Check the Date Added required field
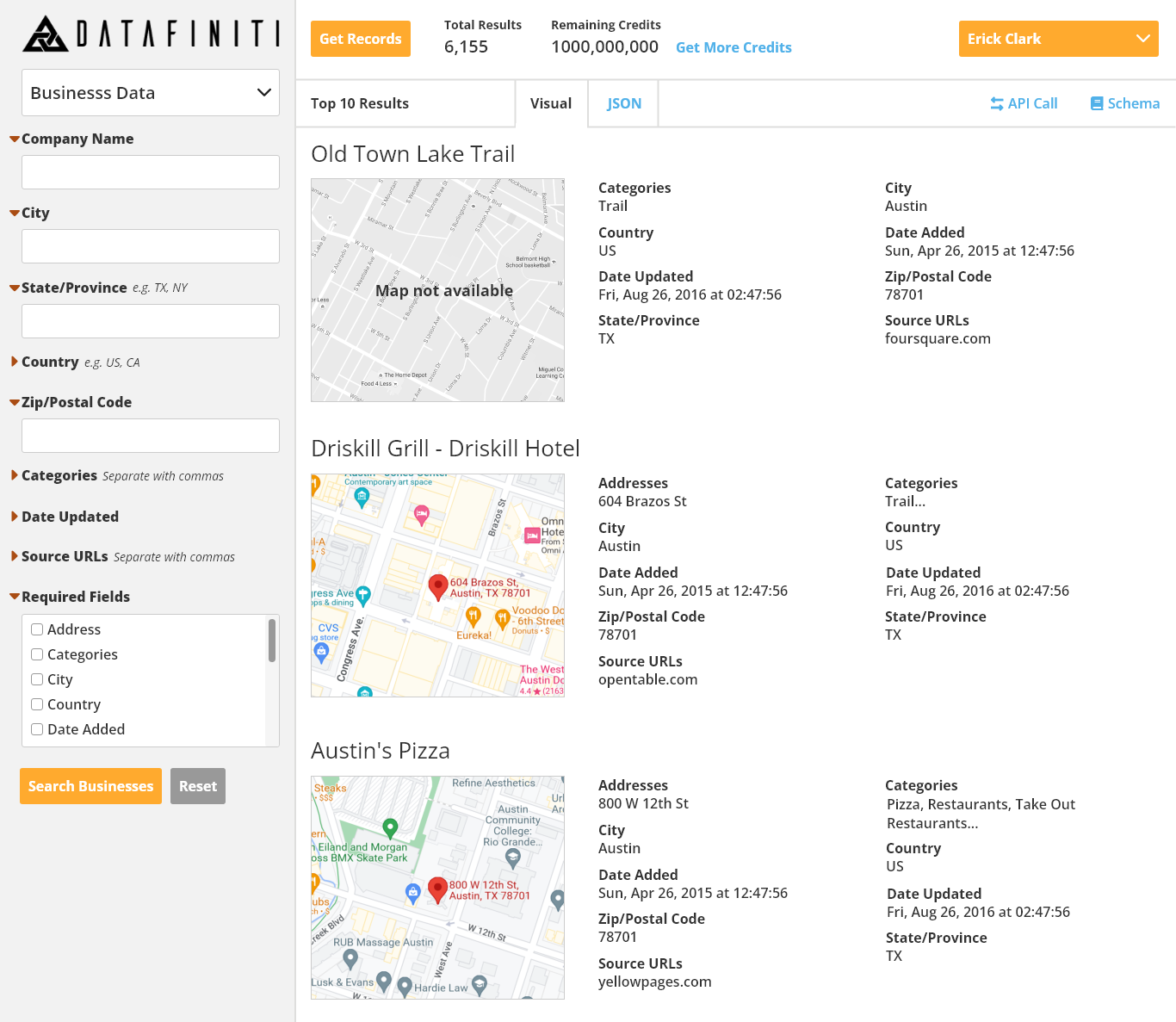1176x1022 pixels. click(x=37, y=729)
